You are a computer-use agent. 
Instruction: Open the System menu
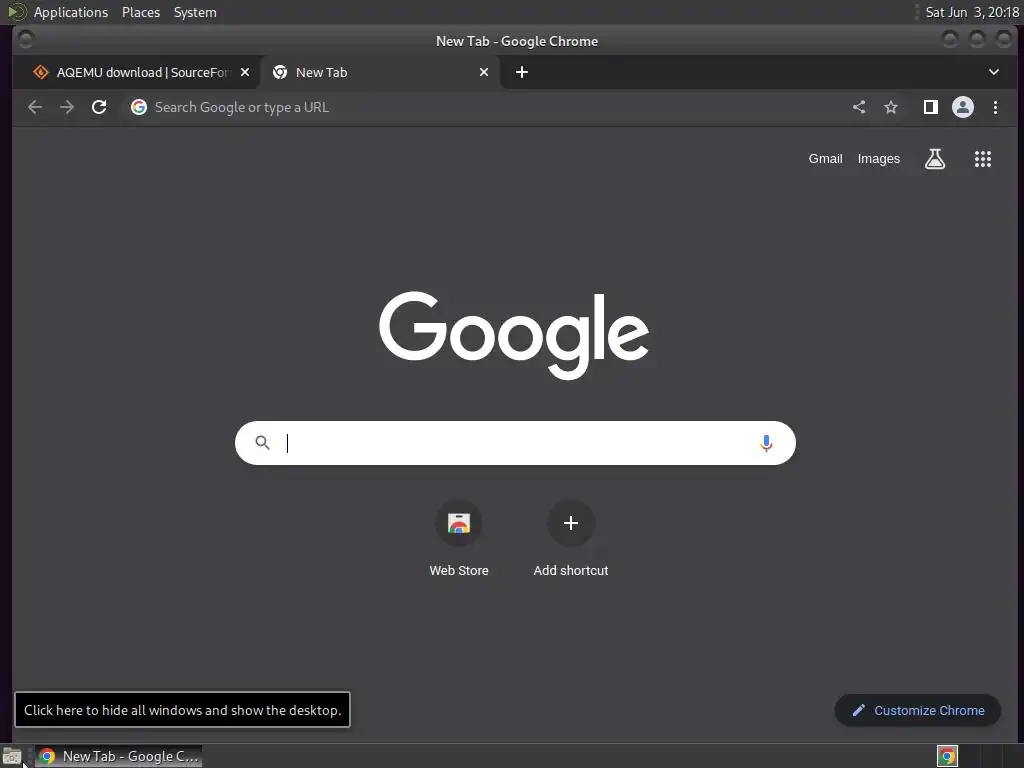click(x=195, y=12)
